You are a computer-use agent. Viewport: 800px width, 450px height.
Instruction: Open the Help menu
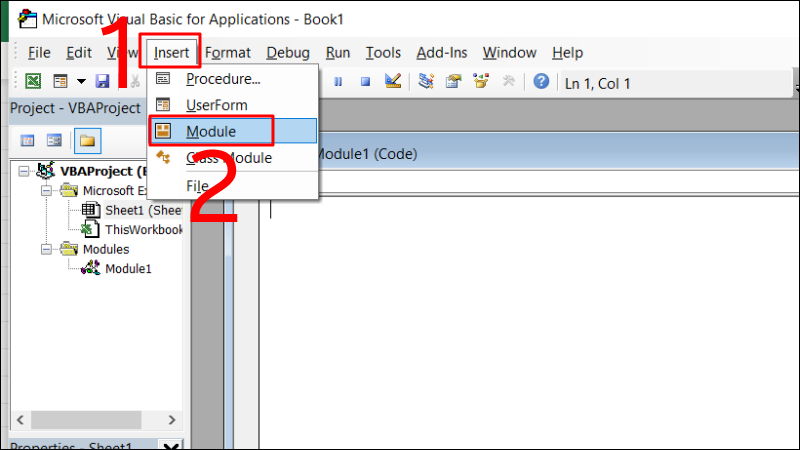[x=567, y=53]
